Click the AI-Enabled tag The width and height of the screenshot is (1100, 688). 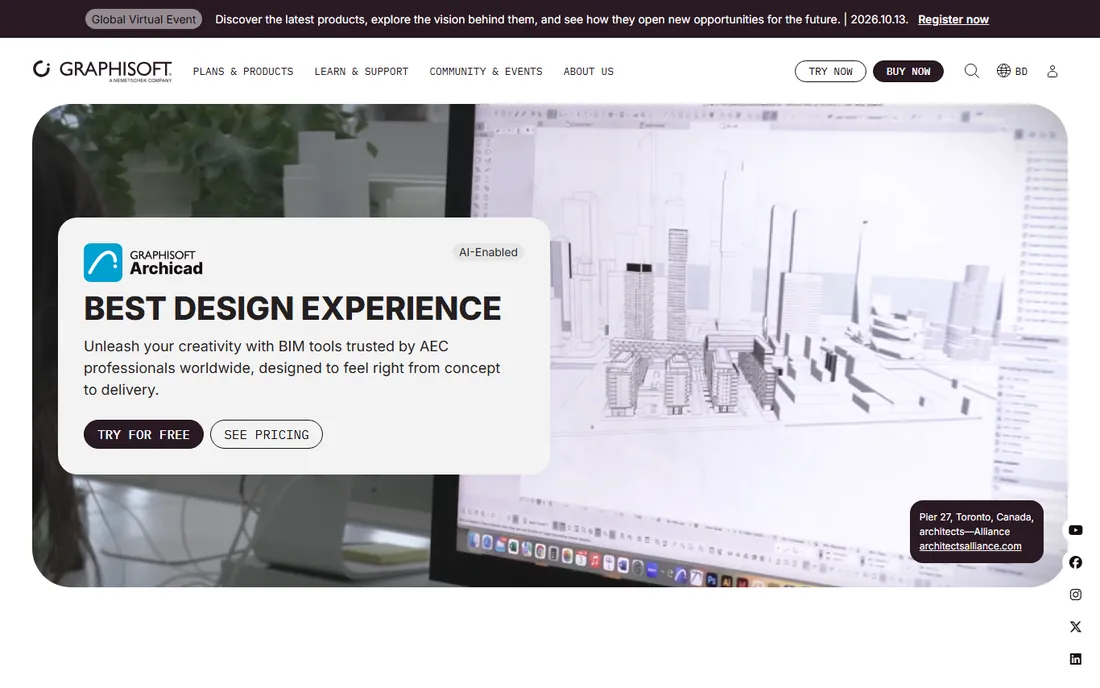coord(488,252)
